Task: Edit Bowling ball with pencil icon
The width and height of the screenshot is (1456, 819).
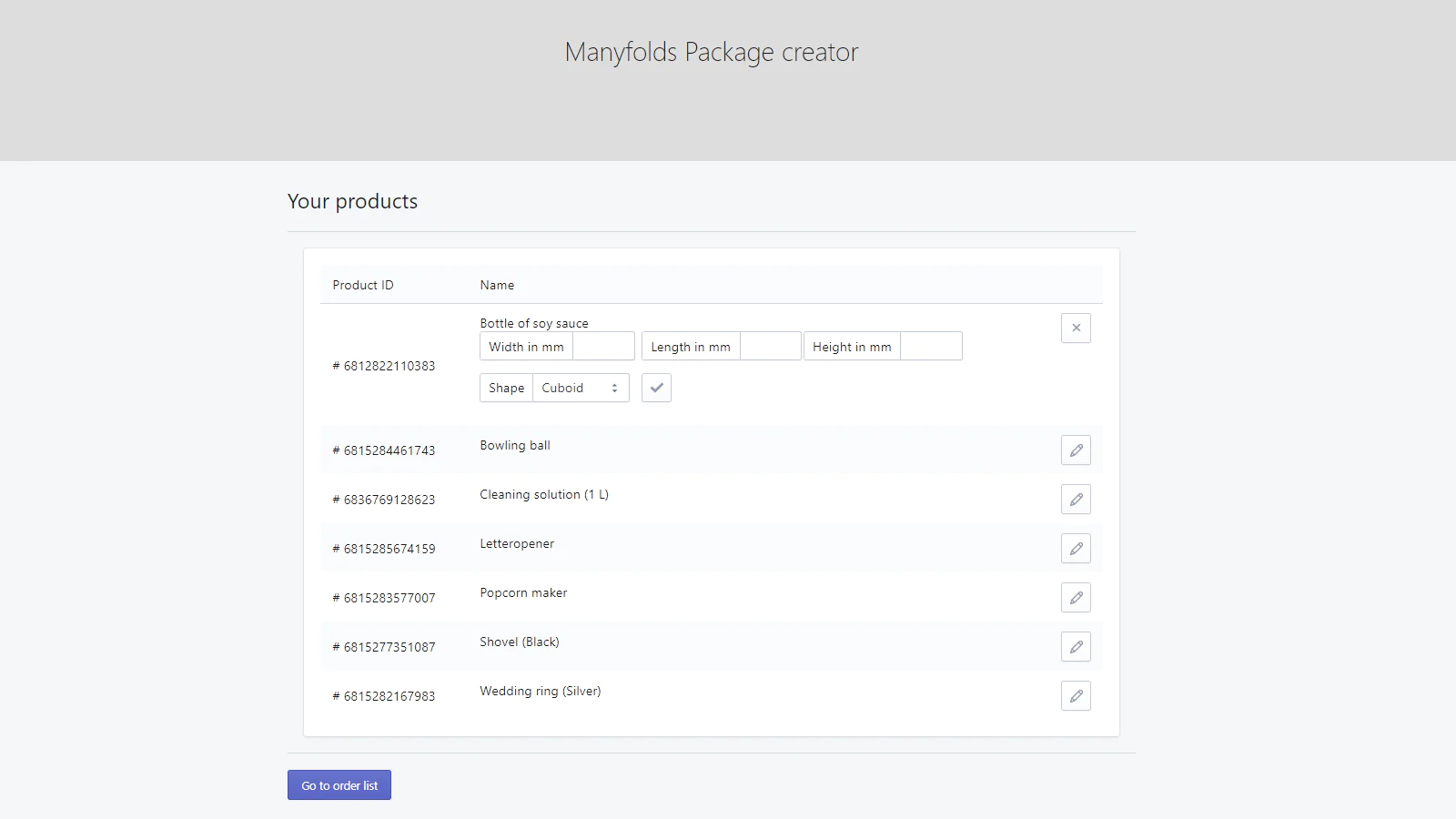Action: [1076, 450]
